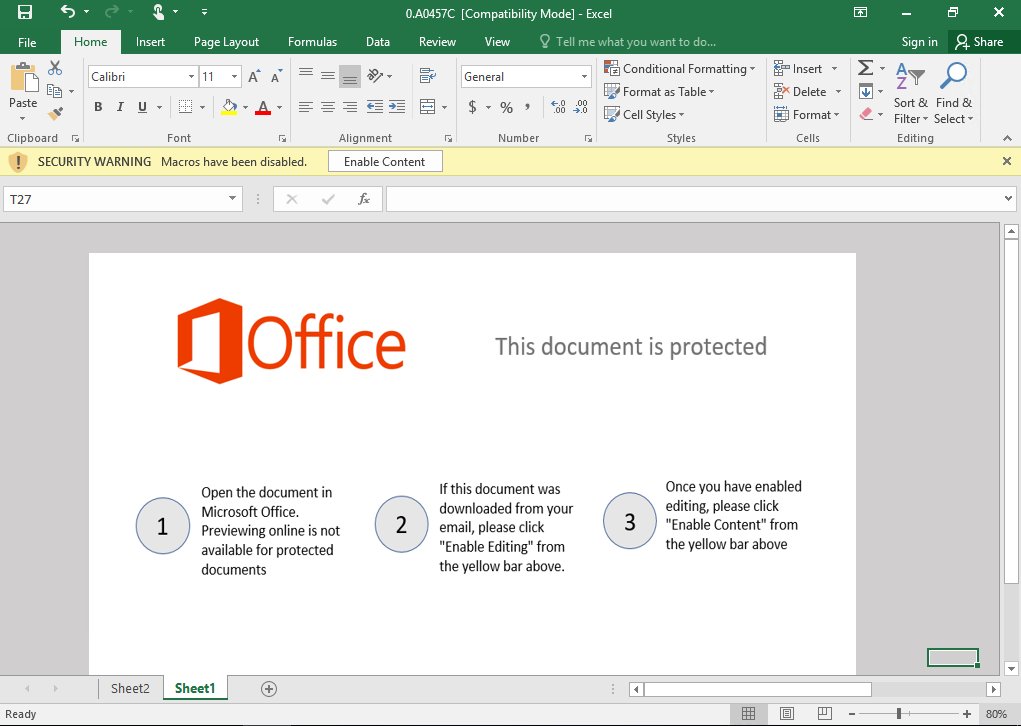Viewport: 1021px width, 726px height.
Task: Toggle Align Left for text
Action: point(305,107)
